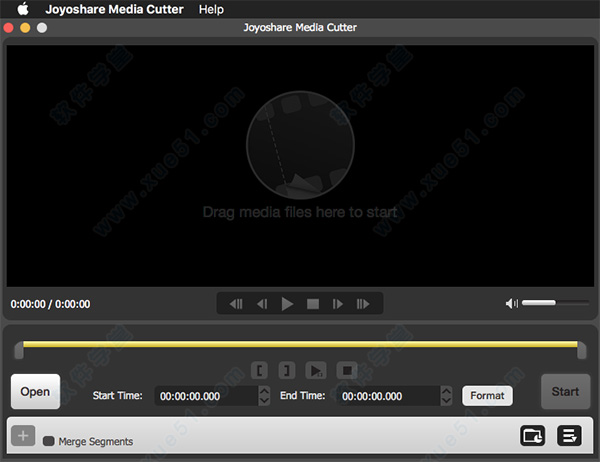Increase Start Time with the up arrow
The image size is (600, 462).
[264, 391]
